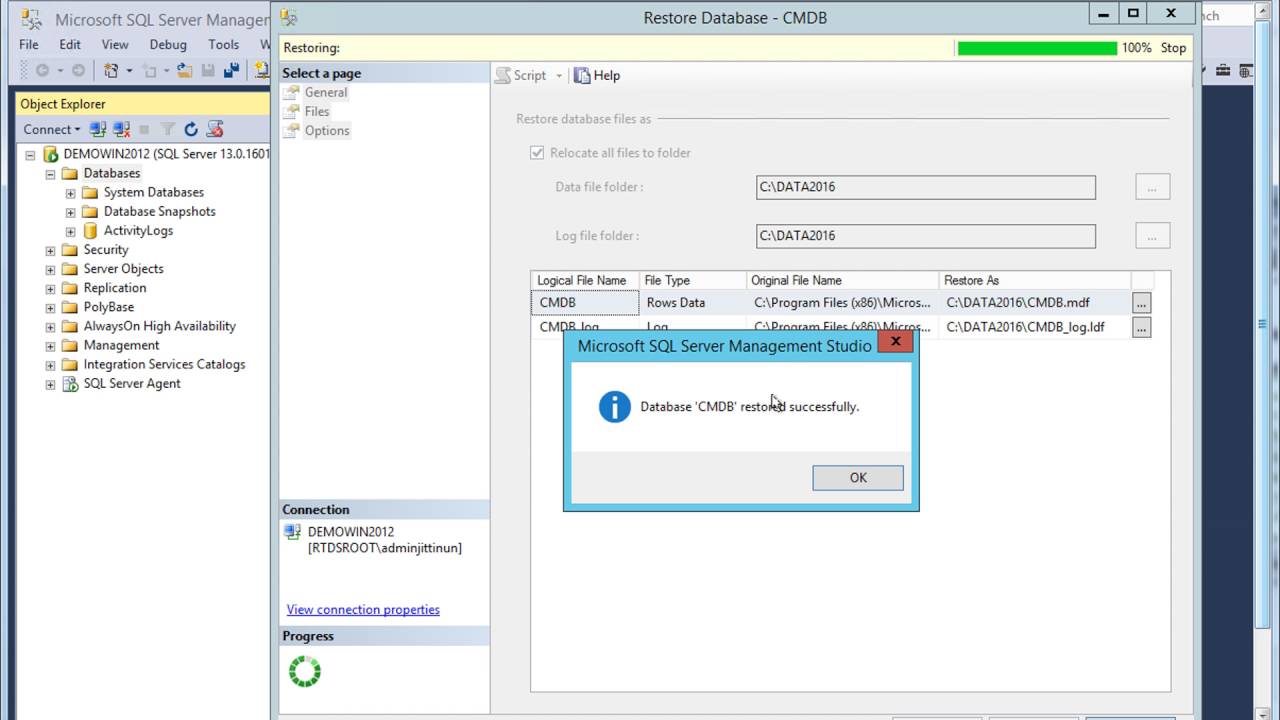Click the Restore Database dialog title icon

[289, 17]
